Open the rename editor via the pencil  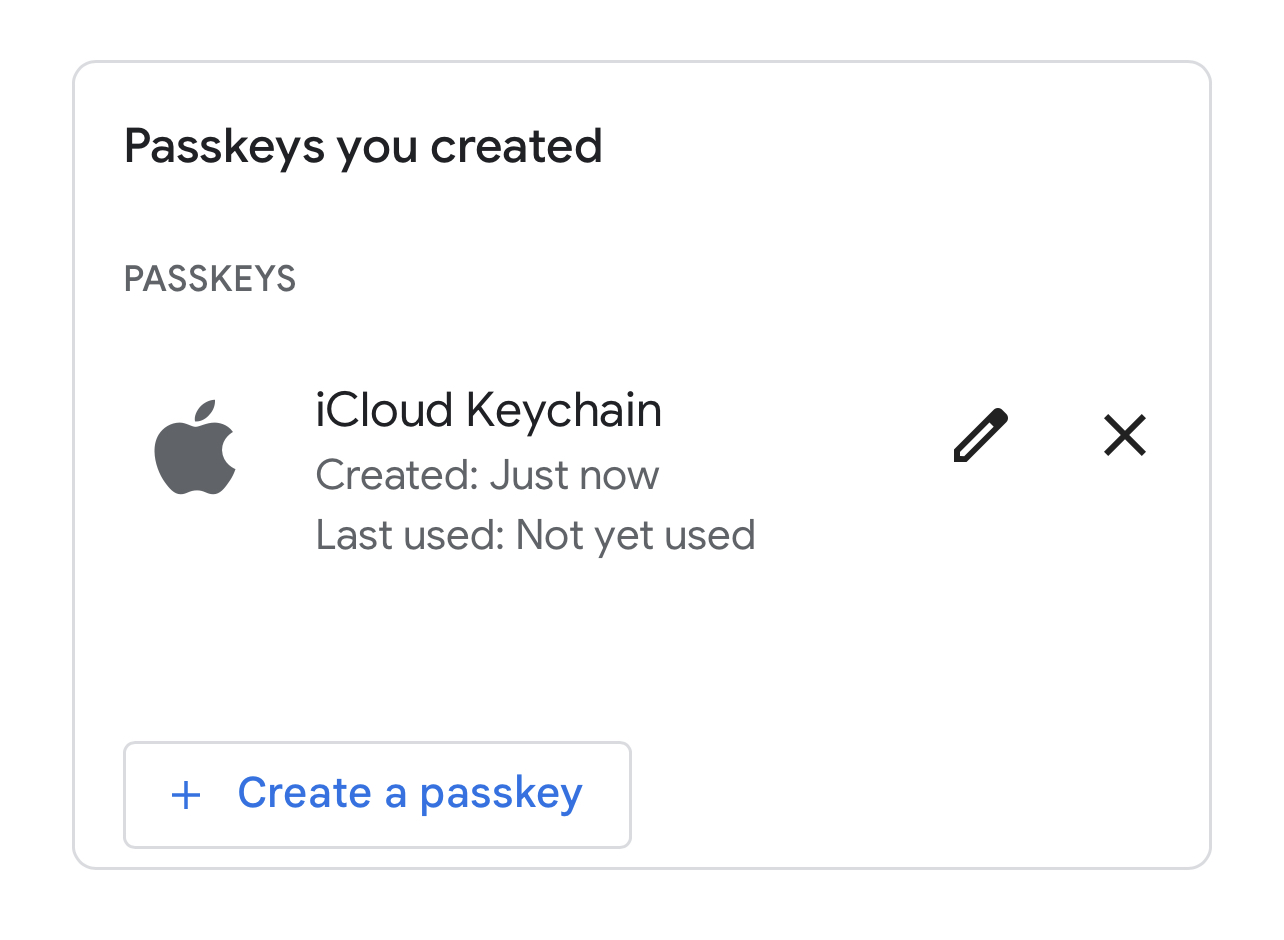(980, 436)
